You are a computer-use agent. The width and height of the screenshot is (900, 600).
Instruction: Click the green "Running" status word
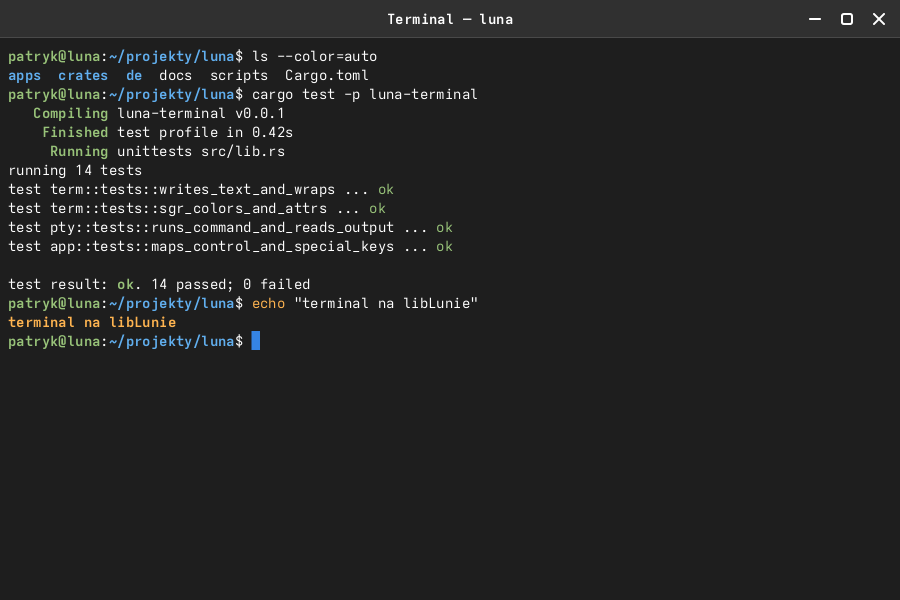pyautogui.click(x=79, y=152)
